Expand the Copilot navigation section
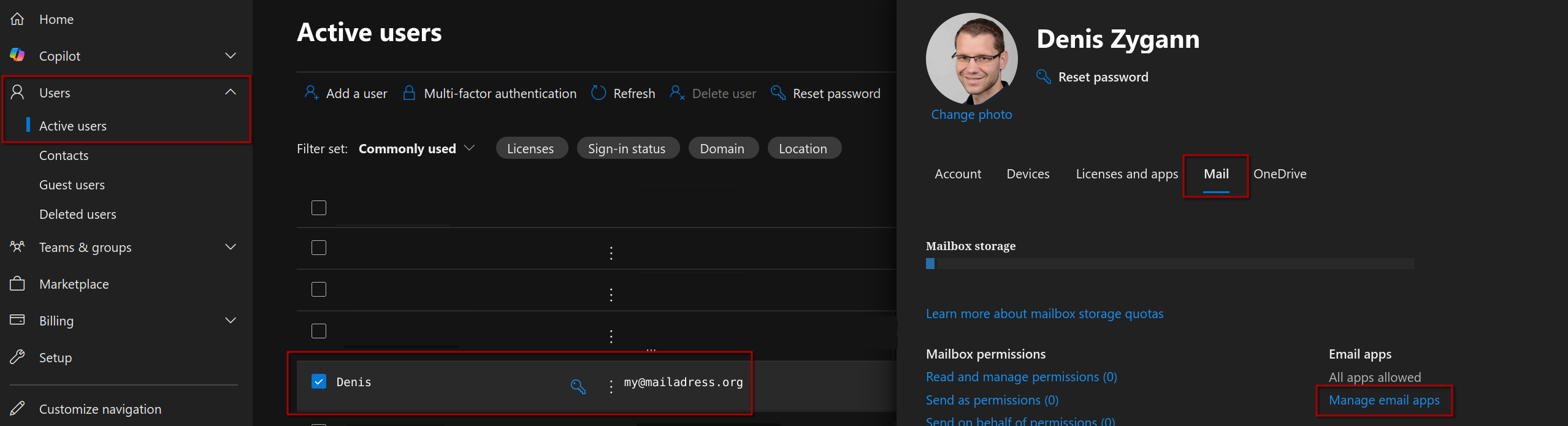Viewport: 1568px width, 426px height. click(231, 56)
